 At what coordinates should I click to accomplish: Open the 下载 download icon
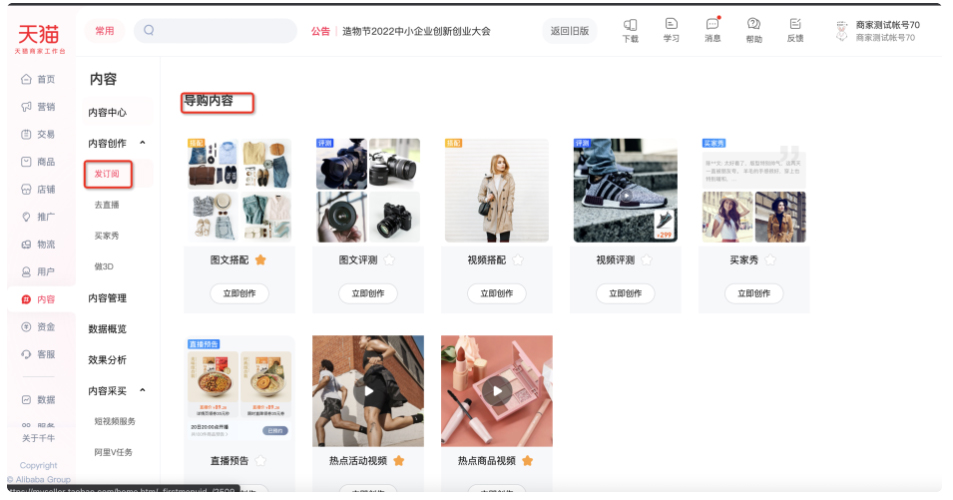630,30
